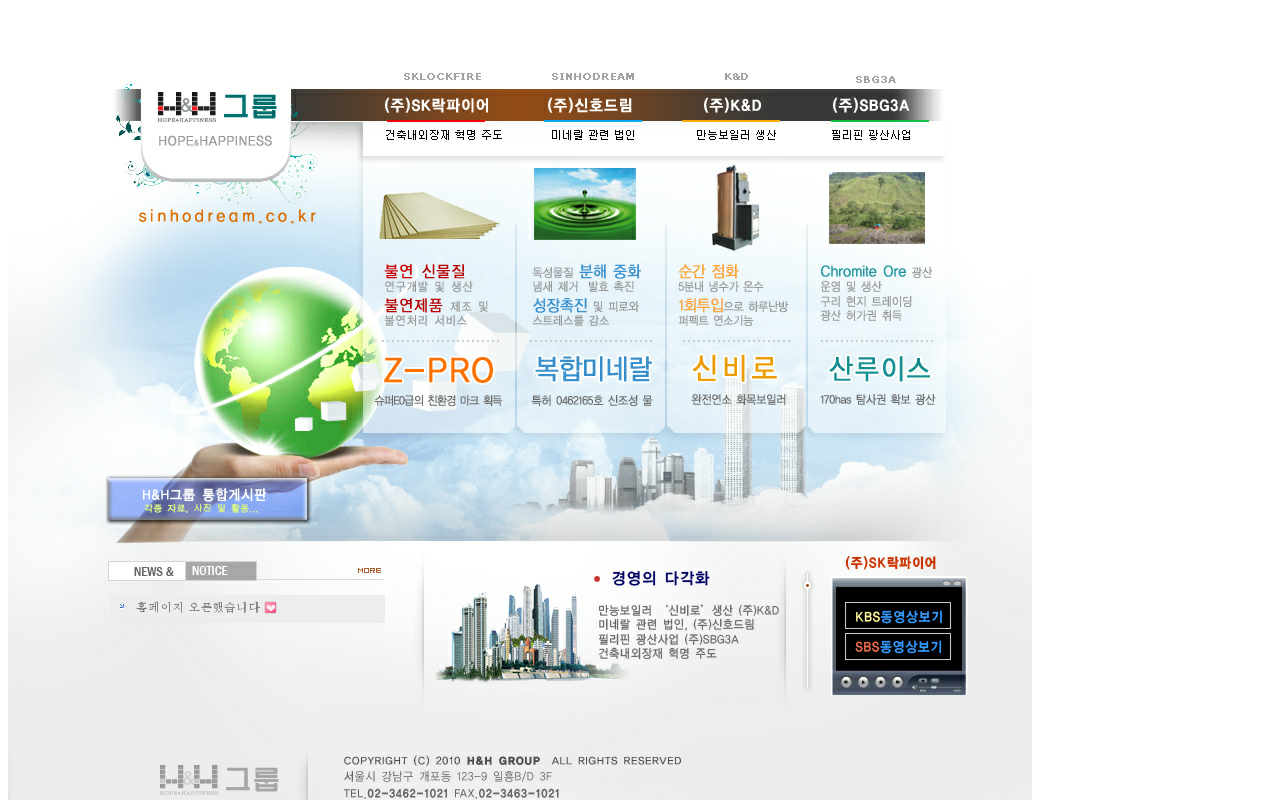Image resolution: width=1280 pixels, height=800 pixels.
Task: Open the 홈페이지 오픈했습니다 notice post
Action: click(x=198, y=607)
